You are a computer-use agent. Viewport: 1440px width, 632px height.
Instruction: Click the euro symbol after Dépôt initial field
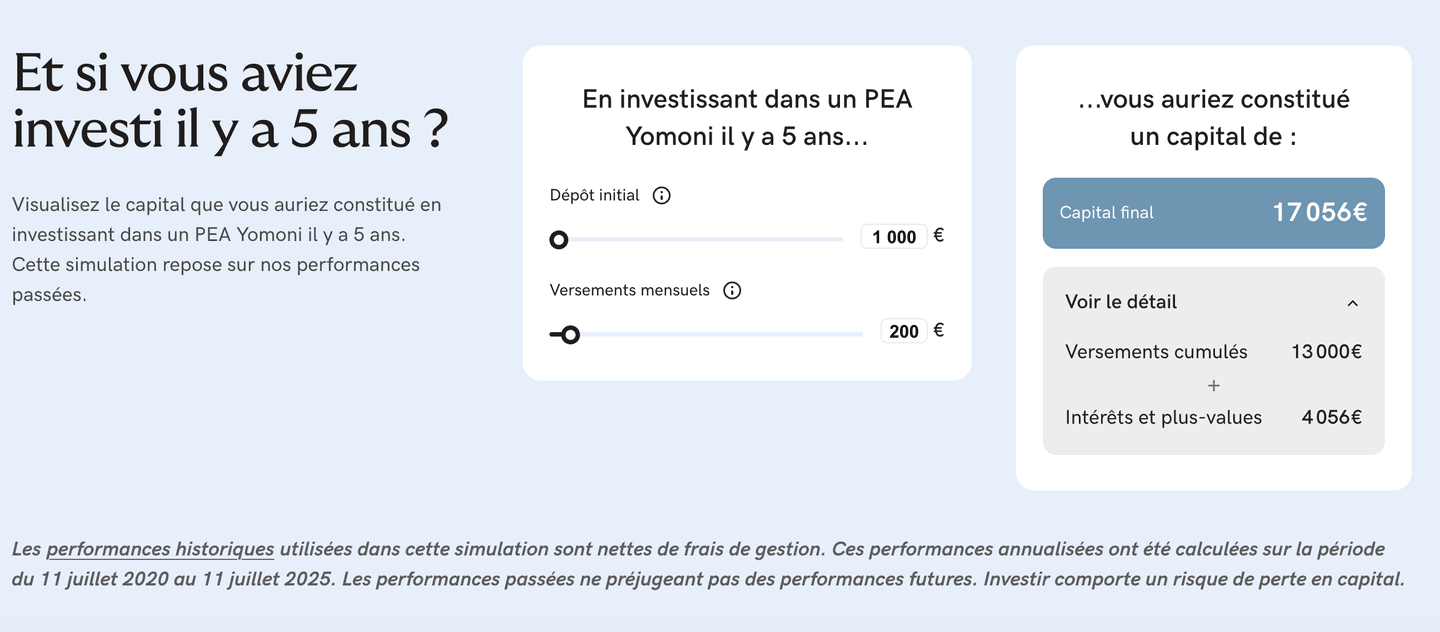click(938, 236)
